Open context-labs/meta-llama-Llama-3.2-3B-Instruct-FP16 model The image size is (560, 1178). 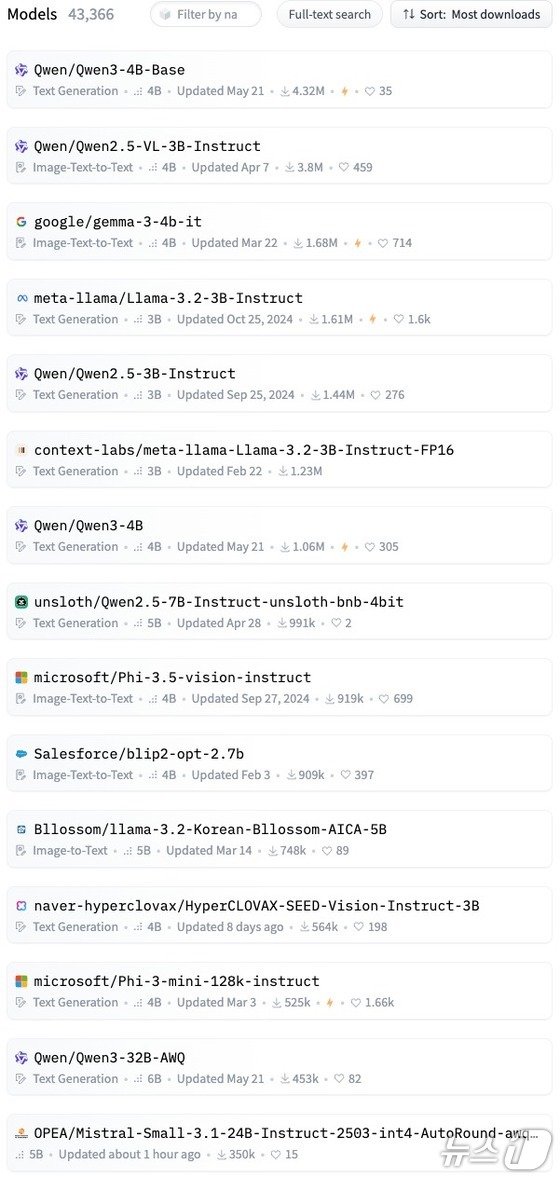point(244,450)
